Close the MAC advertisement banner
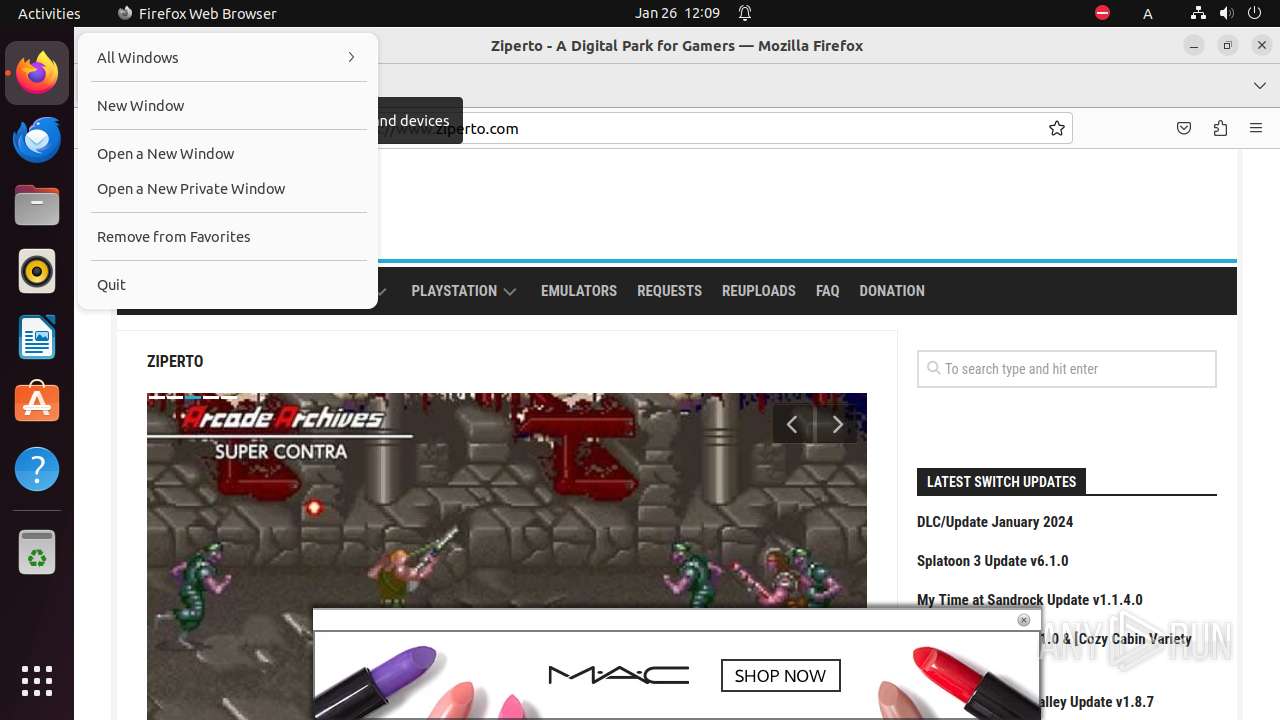 pyautogui.click(x=1023, y=620)
